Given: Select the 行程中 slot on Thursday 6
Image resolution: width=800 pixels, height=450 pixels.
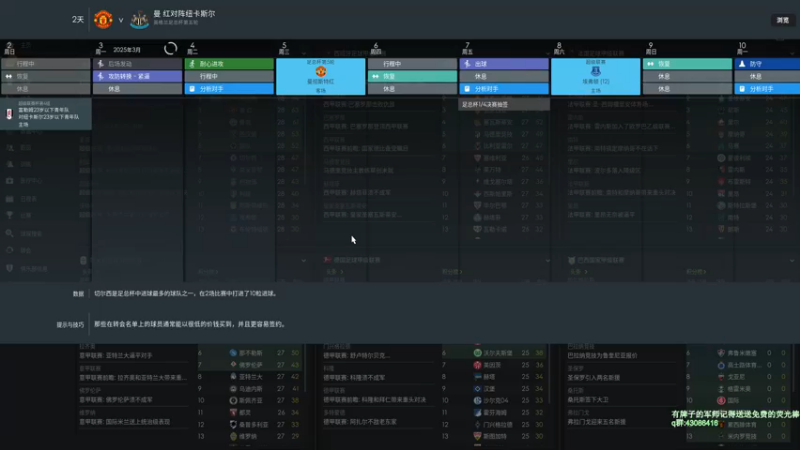Looking at the screenshot, I should click(x=412, y=64).
